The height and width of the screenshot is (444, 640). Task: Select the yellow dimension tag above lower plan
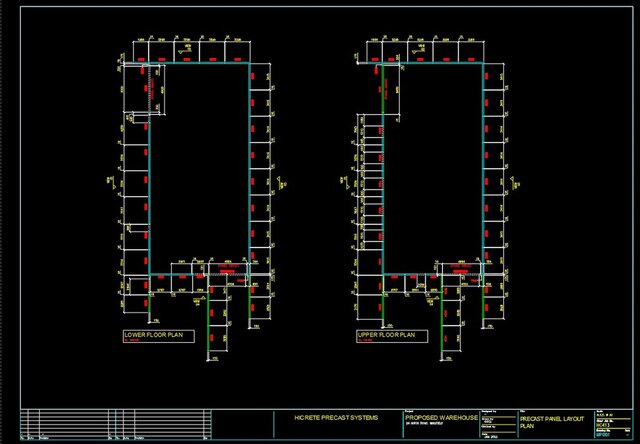pos(184,45)
